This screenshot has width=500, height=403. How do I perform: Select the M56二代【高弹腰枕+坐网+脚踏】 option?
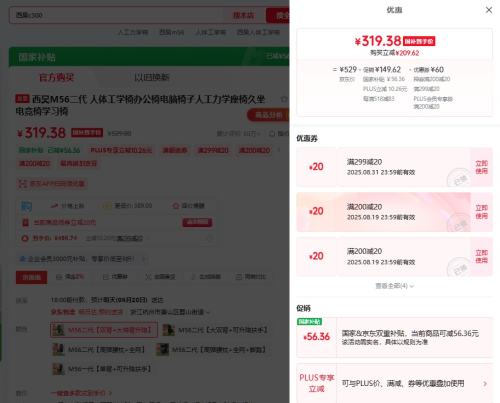[212, 350]
